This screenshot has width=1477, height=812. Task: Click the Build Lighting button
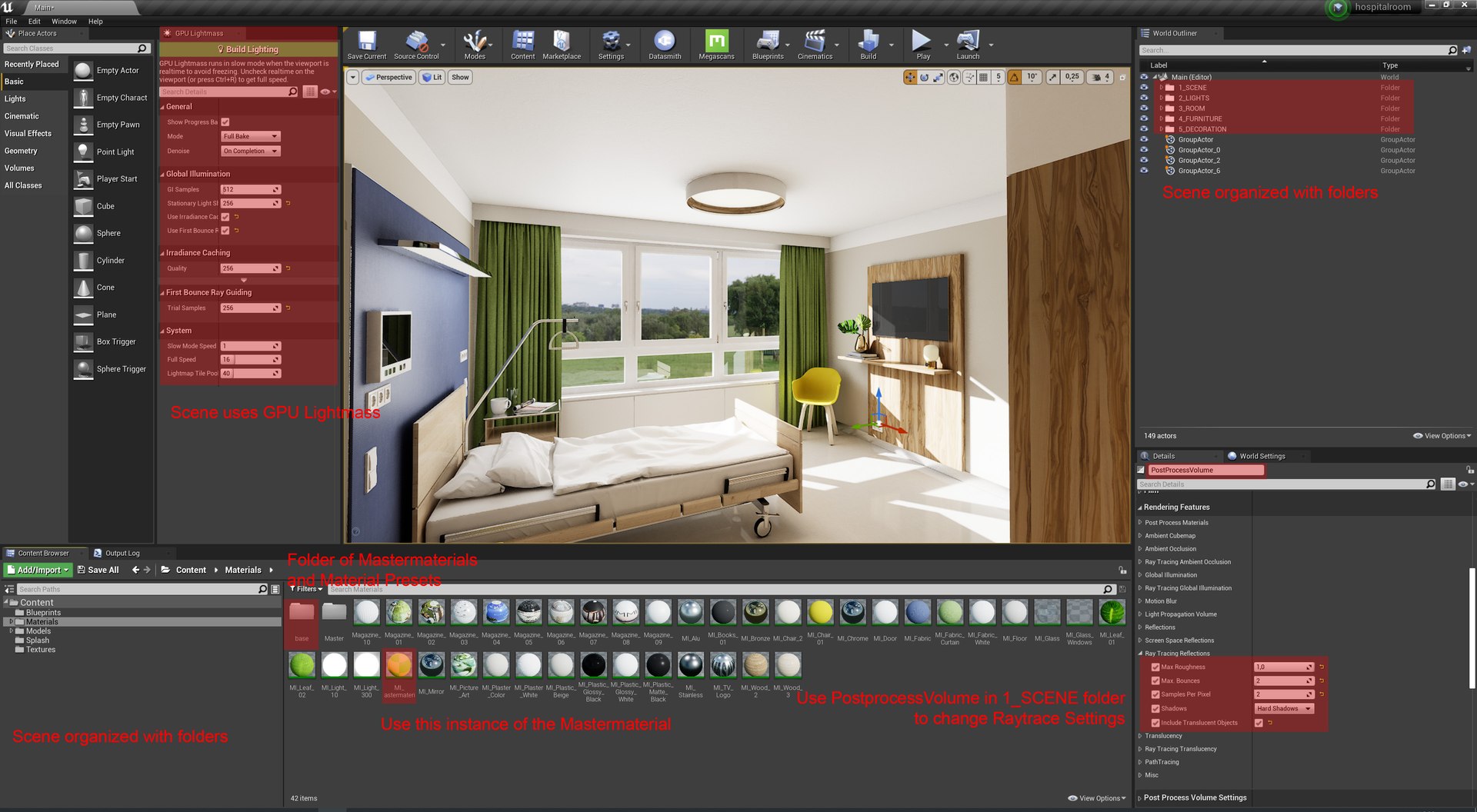[x=248, y=49]
